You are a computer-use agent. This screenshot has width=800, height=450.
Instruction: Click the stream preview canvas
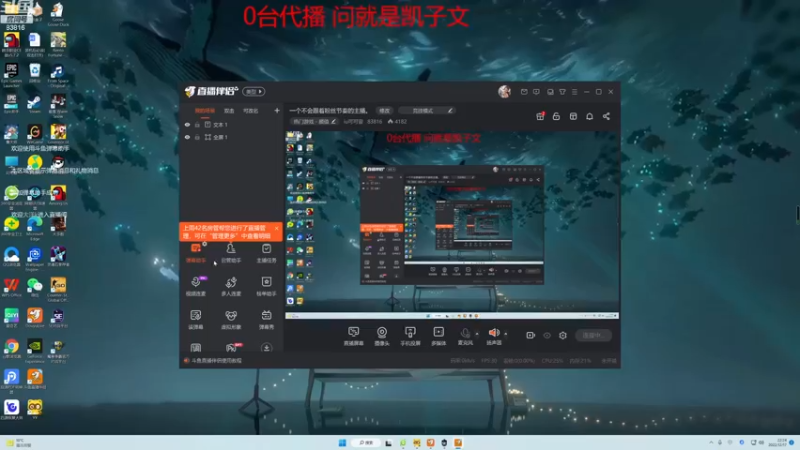click(452, 224)
